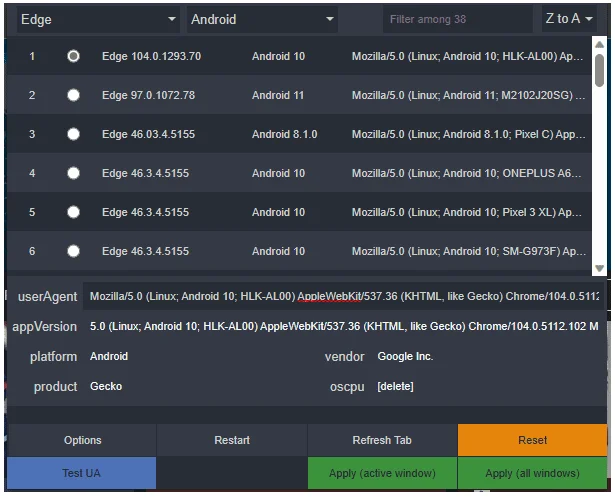Open the Android OS dropdown
Image resolution: width=615 pixels, height=499 pixels.
pyautogui.click(x=262, y=19)
